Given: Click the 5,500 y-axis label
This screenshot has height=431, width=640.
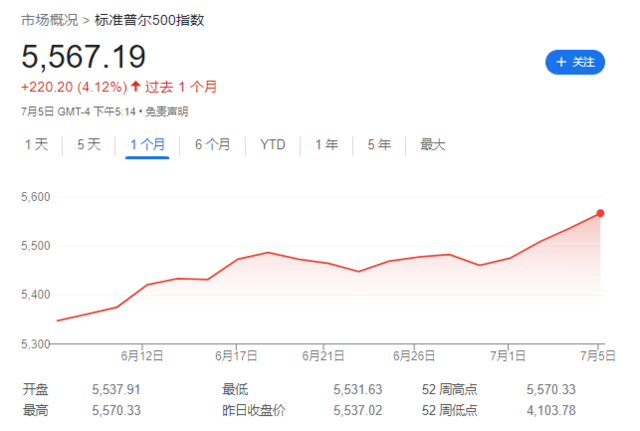Looking at the screenshot, I should [36, 246].
